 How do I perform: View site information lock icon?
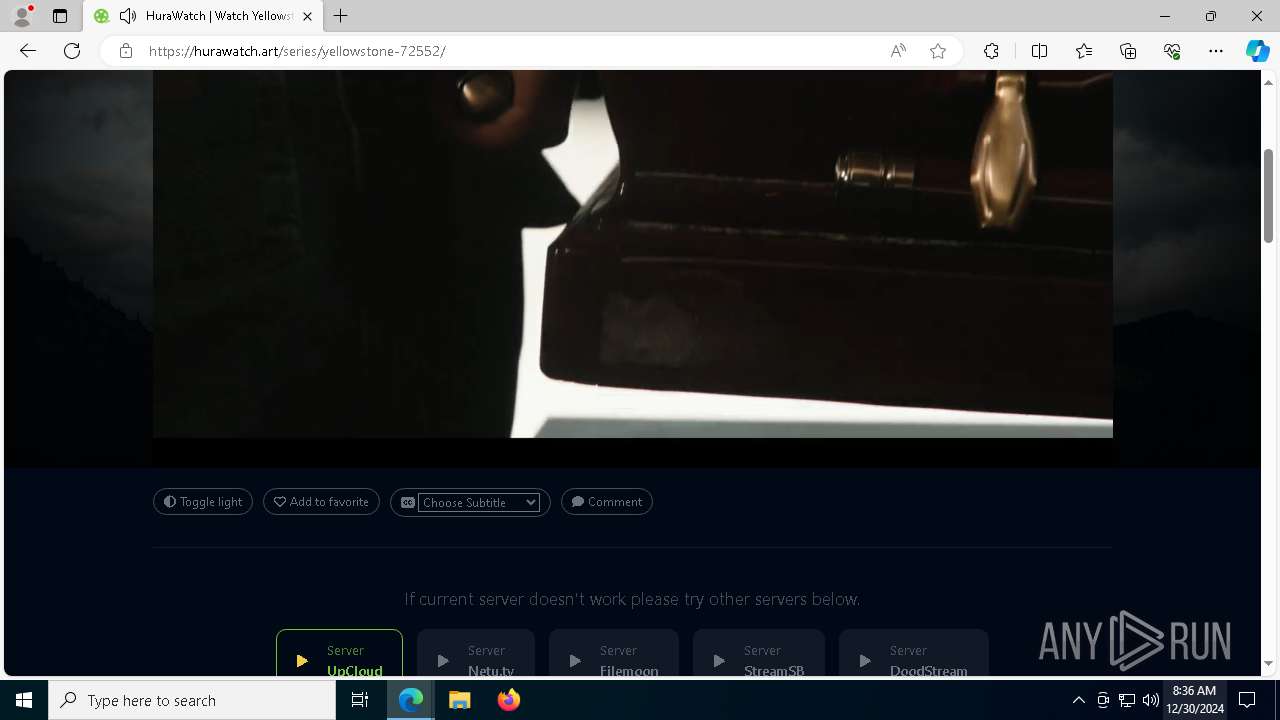(126, 51)
